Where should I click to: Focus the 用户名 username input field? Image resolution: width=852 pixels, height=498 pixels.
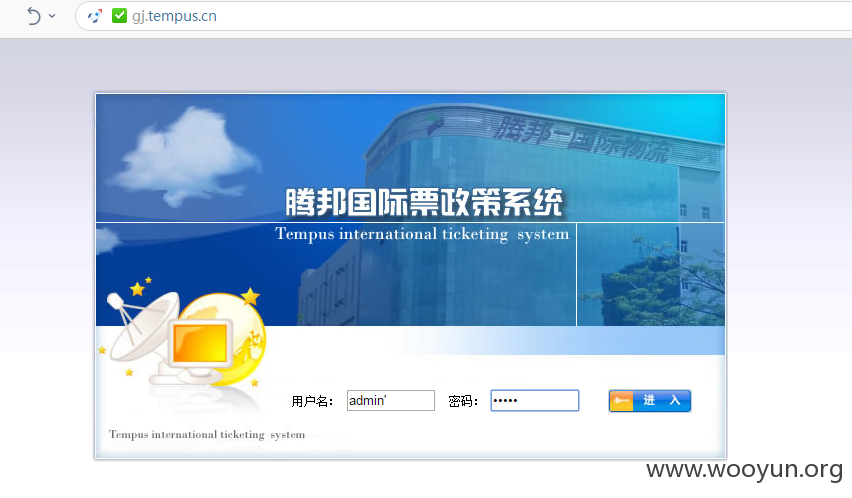(391, 401)
